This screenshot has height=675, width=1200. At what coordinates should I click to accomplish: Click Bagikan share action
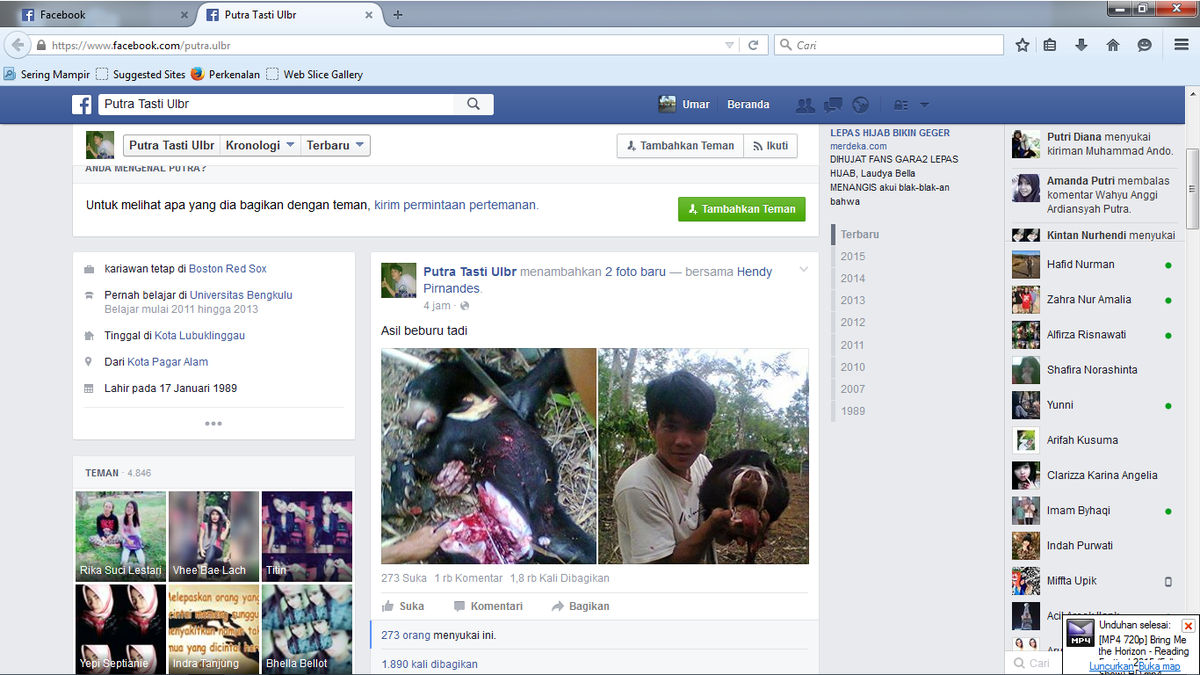580,606
